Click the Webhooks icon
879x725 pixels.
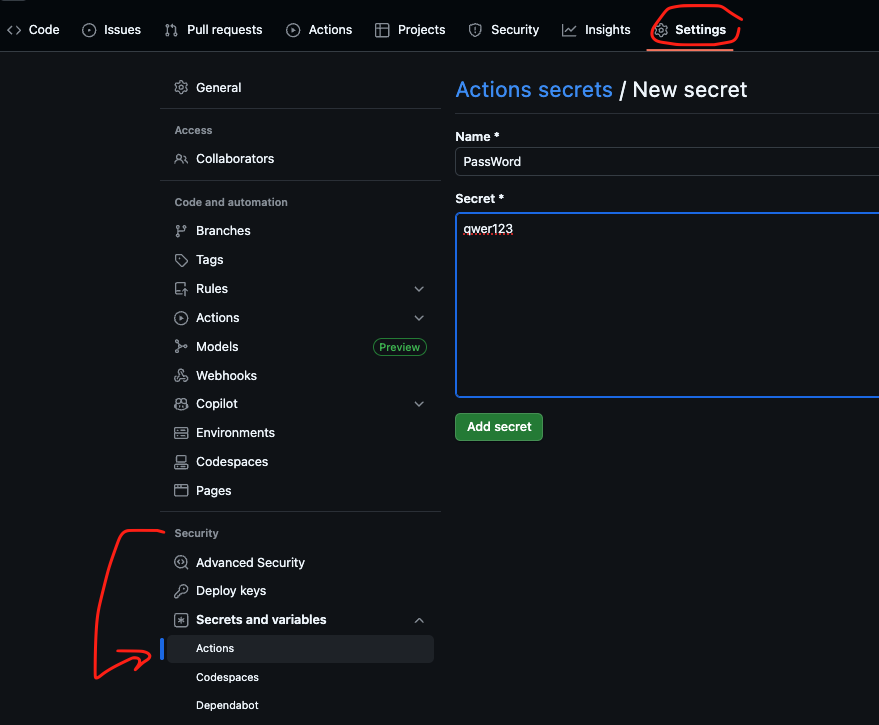tap(181, 375)
